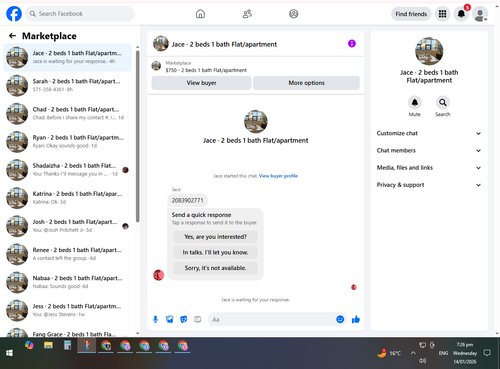
Task: Open the account profile menu
Action: click(x=480, y=14)
